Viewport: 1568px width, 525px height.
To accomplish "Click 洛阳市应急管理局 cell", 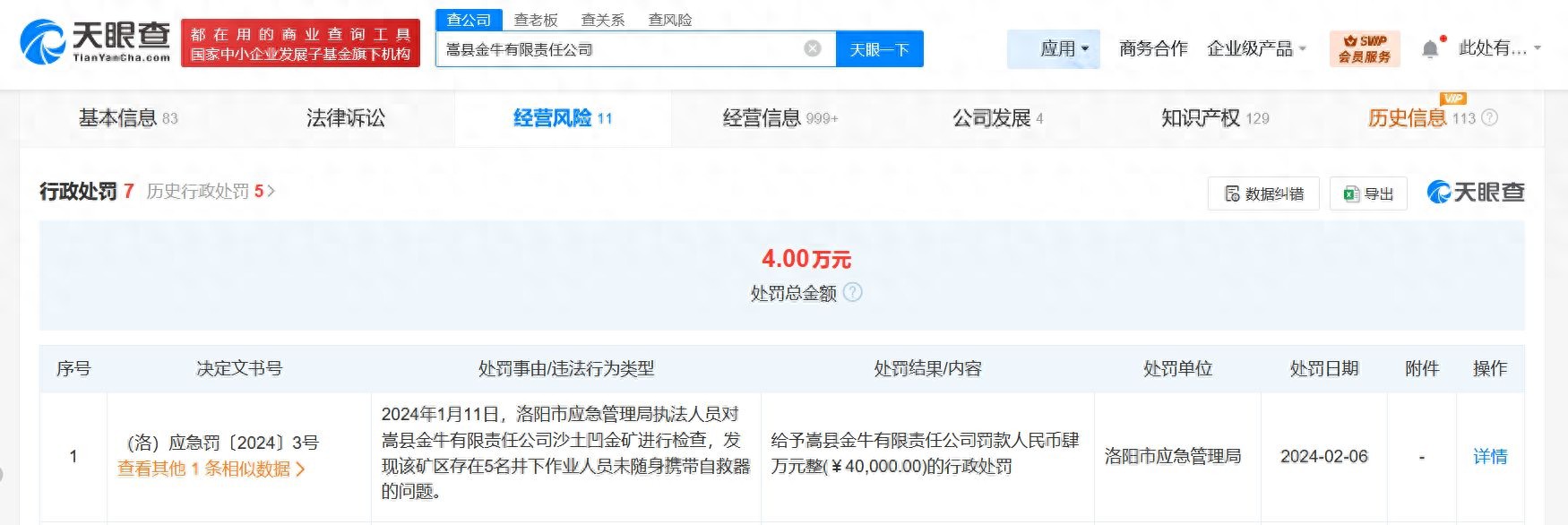I will (x=1173, y=457).
